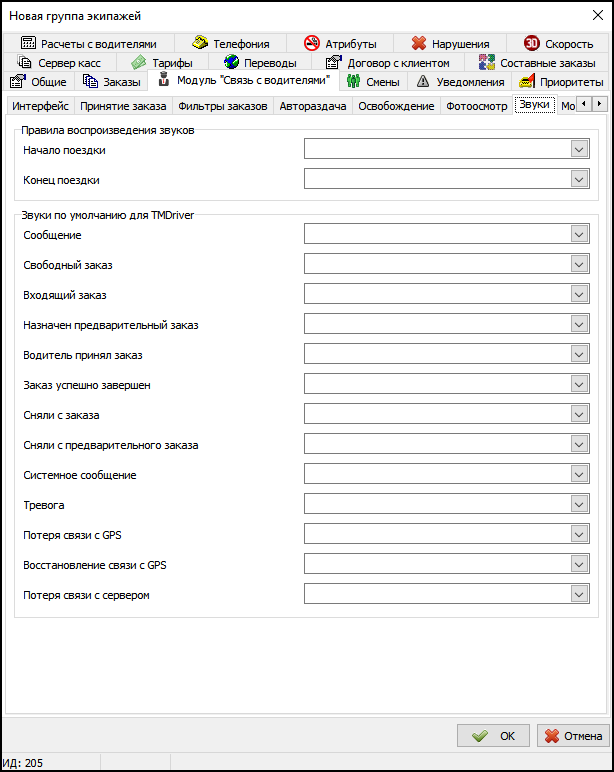This screenshot has width=614, height=772.
Task: Open the Приоритеты tab icon
Action: coord(527,82)
